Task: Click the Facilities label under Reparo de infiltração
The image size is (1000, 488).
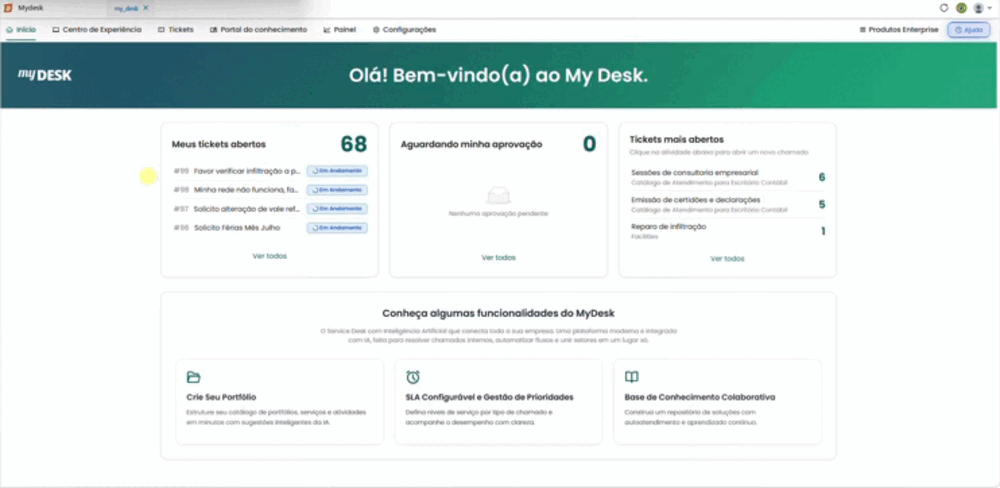Action: (644, 237)
